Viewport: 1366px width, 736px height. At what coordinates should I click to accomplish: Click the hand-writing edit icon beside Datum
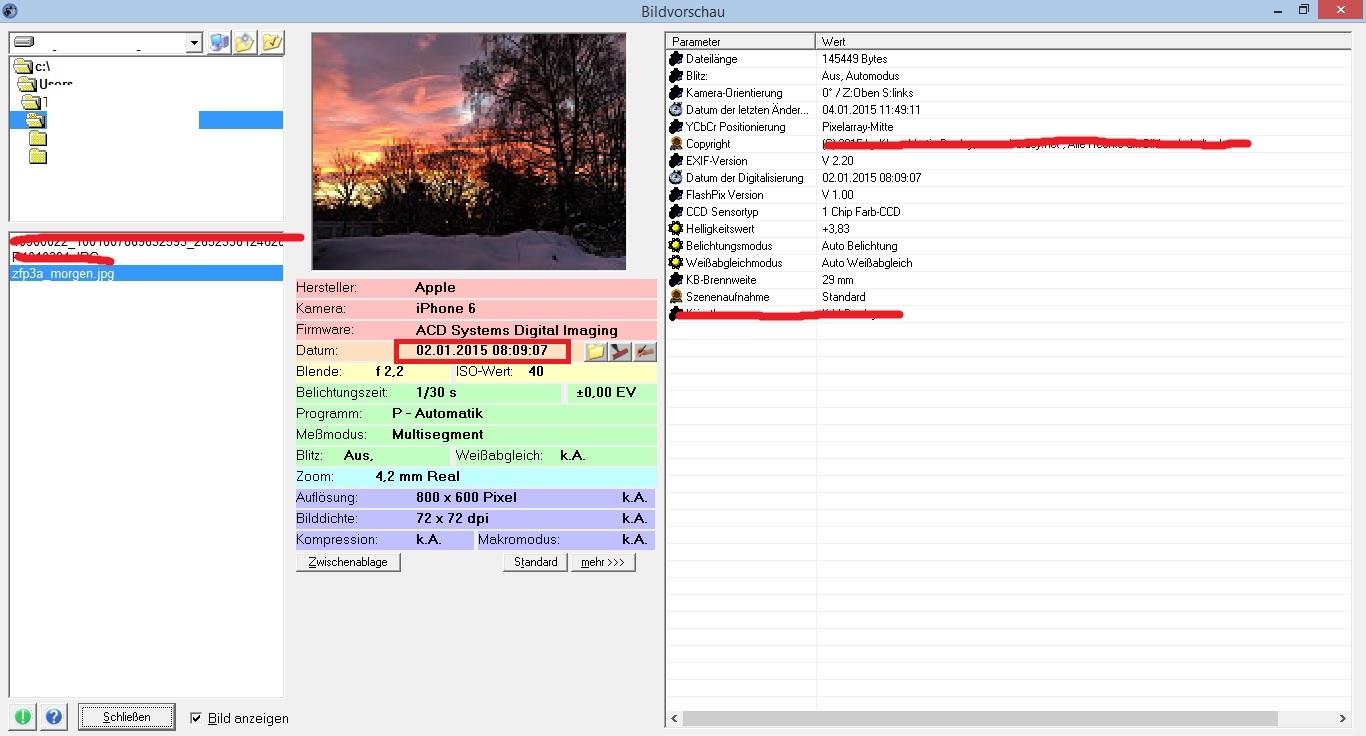click(645, 351)
